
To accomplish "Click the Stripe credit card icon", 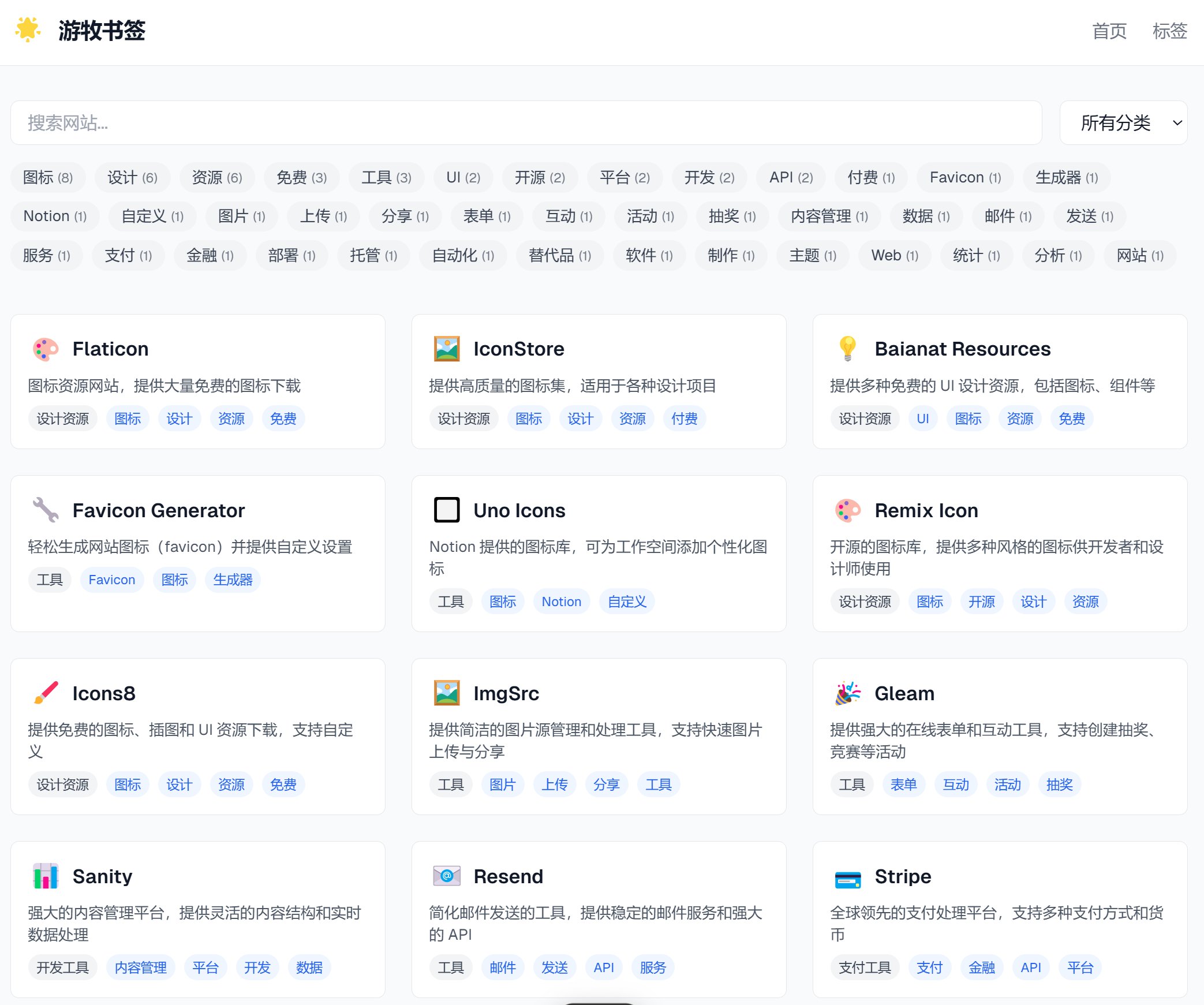I will [x=848, y=880].
